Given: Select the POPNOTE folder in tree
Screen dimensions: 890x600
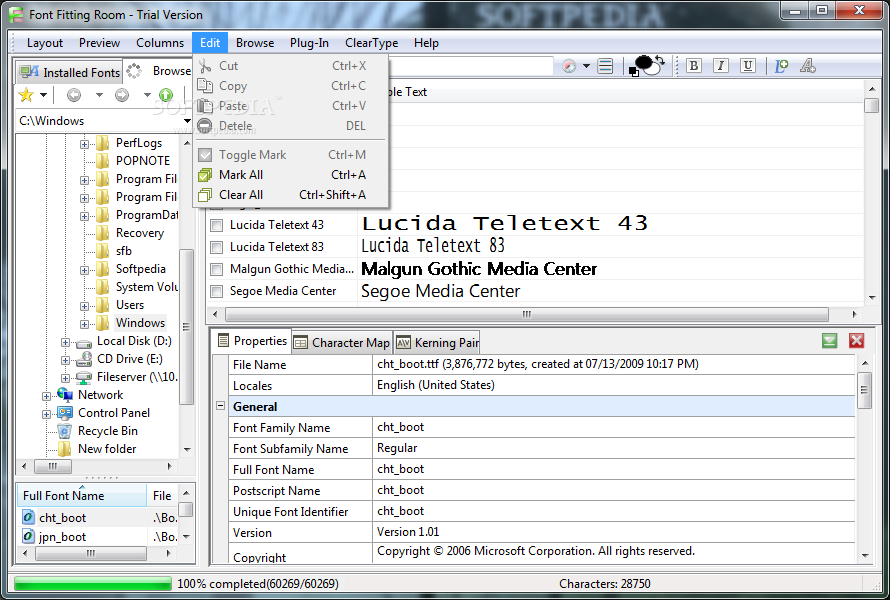Looking at the screenshot, I should 143,161.
